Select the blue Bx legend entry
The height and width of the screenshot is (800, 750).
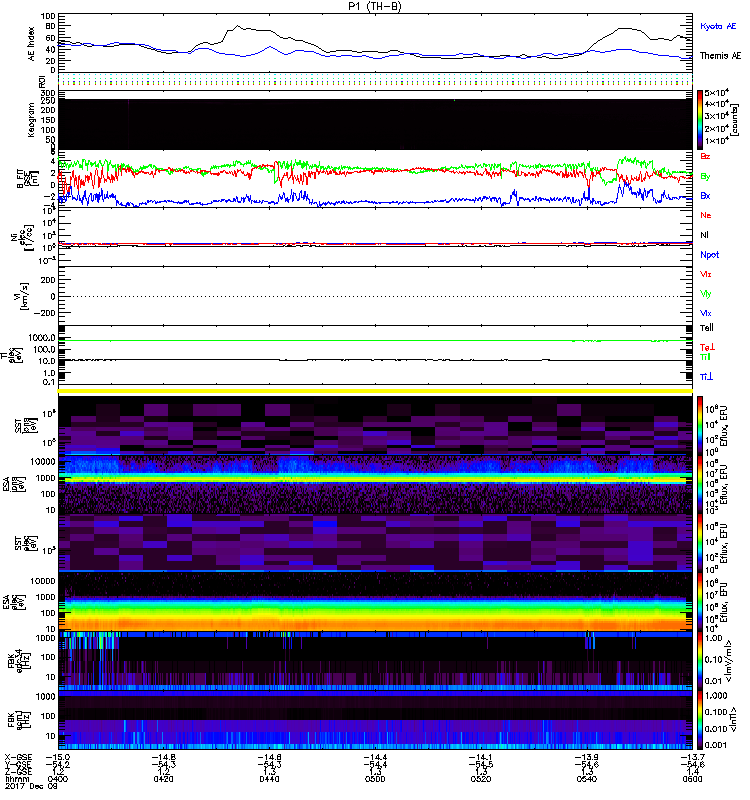tap(706, 195)
